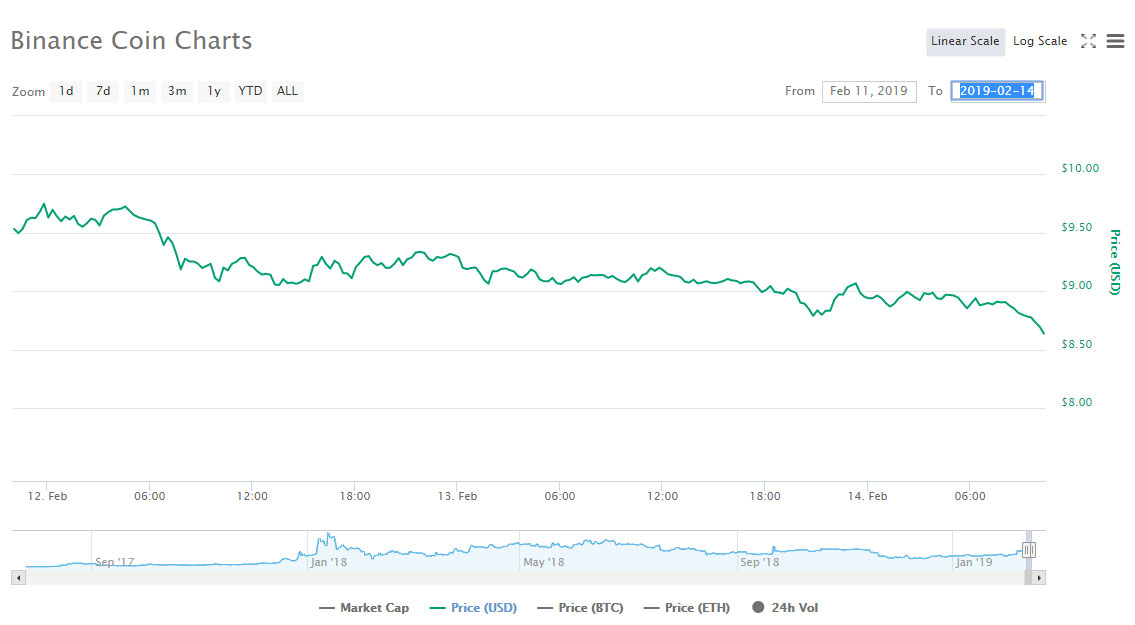This screenshot has width=1135, height=625.
Task: Click the $10.00 axis label
Action: (x=1080, y=168)
